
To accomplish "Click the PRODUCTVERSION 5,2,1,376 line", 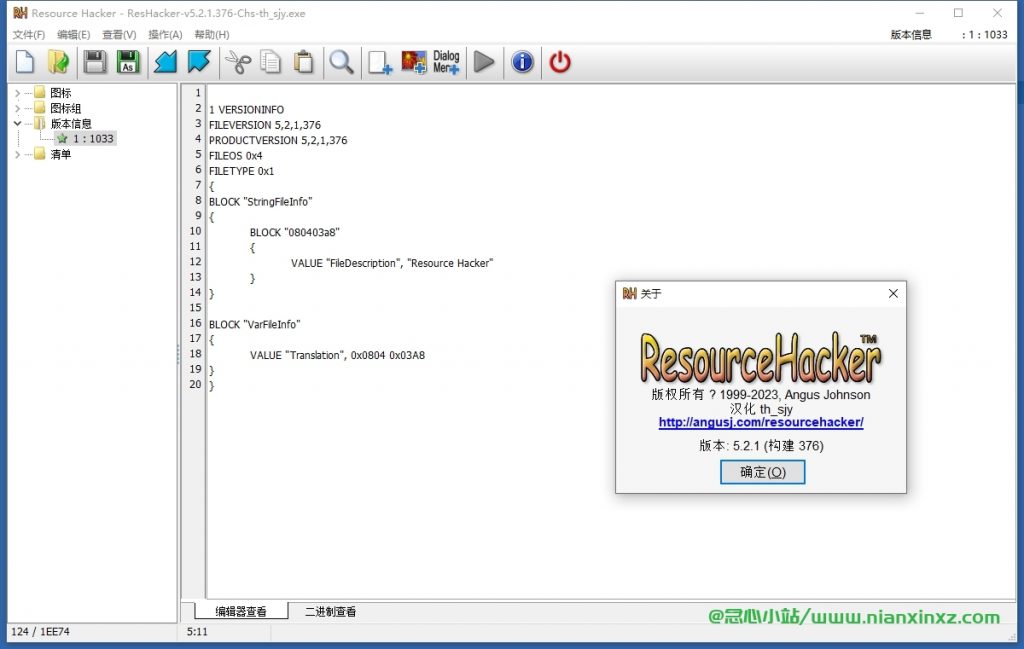I will pos(278,140).
